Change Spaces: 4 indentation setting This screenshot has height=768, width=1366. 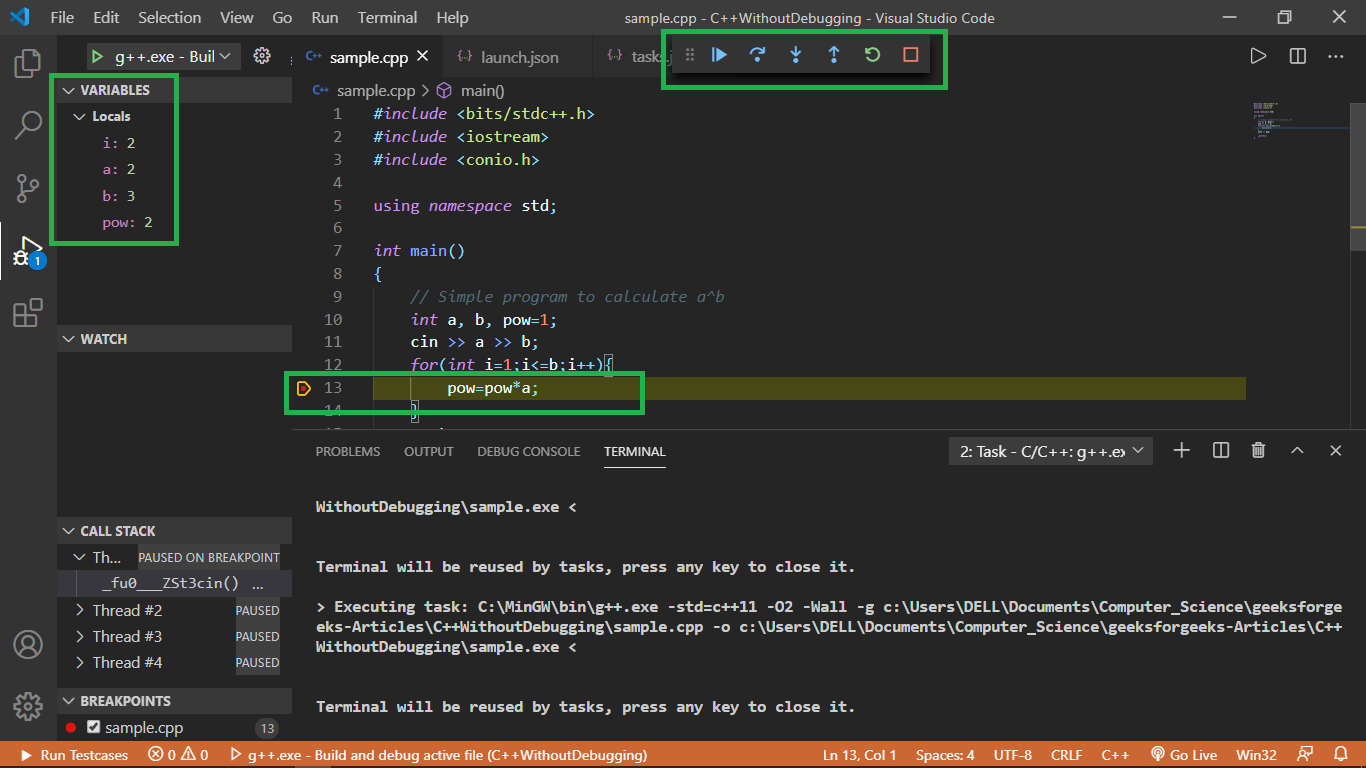945,755
